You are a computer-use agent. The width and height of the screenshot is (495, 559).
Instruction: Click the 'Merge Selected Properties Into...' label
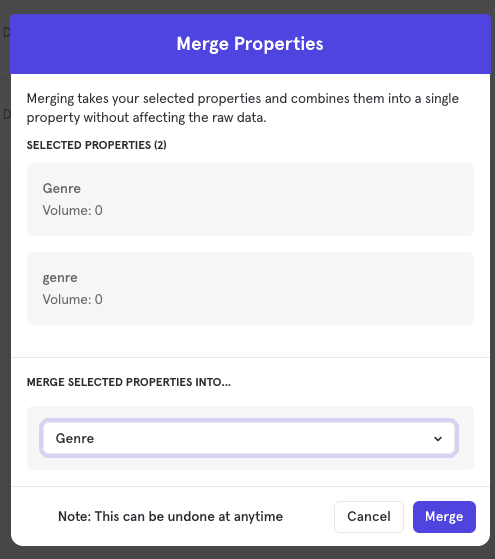[x=129, y=382]
